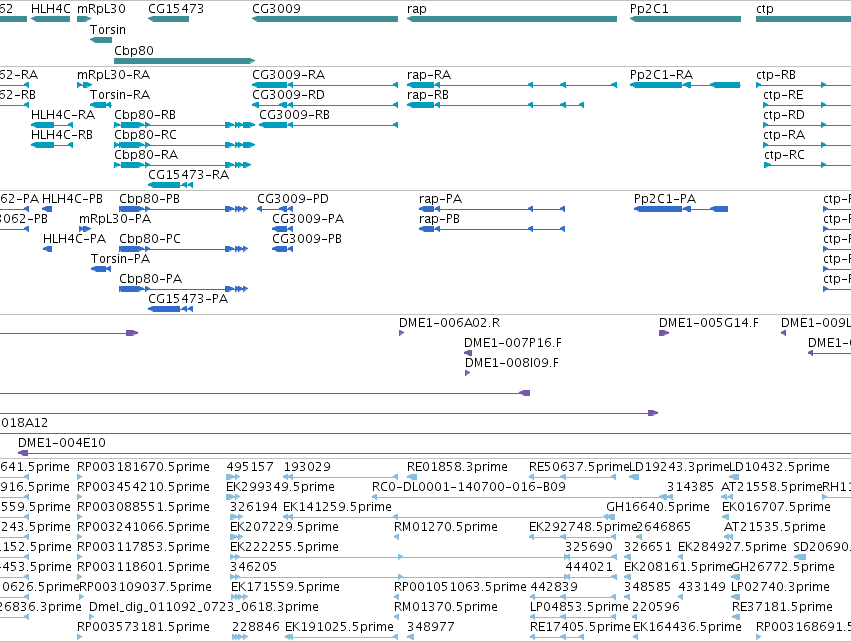Click EST RM01270.5prime
851x642 pixels.
(446, 527)
